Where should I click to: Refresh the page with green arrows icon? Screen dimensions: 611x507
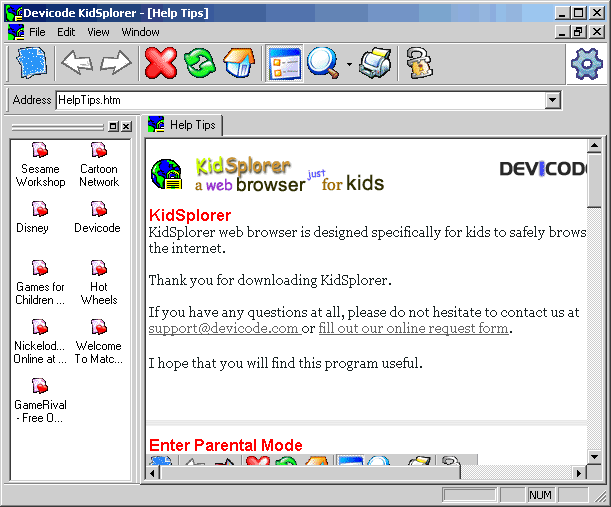[200, 62]
